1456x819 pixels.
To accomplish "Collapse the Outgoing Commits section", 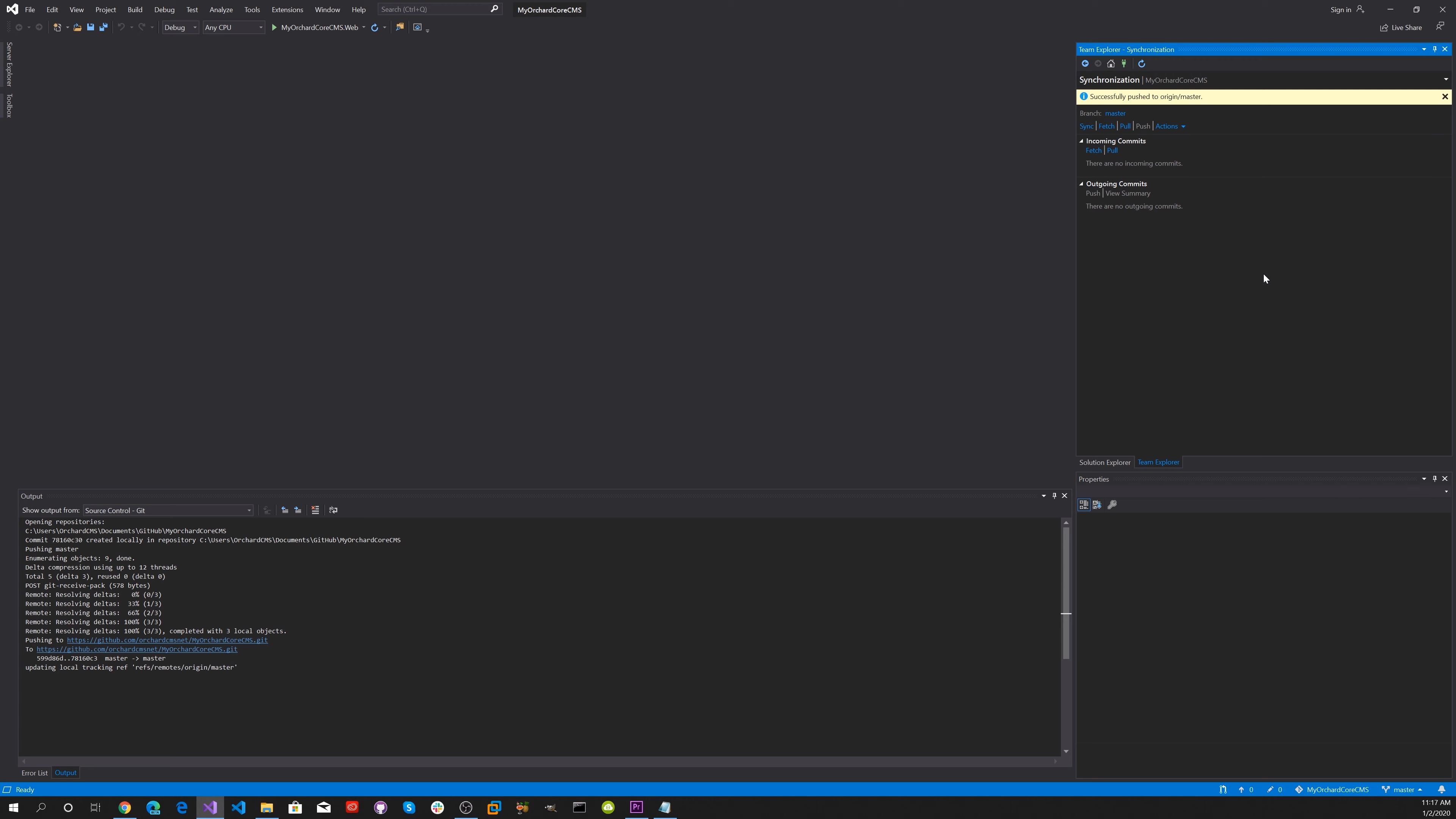I will [1081, 184].
